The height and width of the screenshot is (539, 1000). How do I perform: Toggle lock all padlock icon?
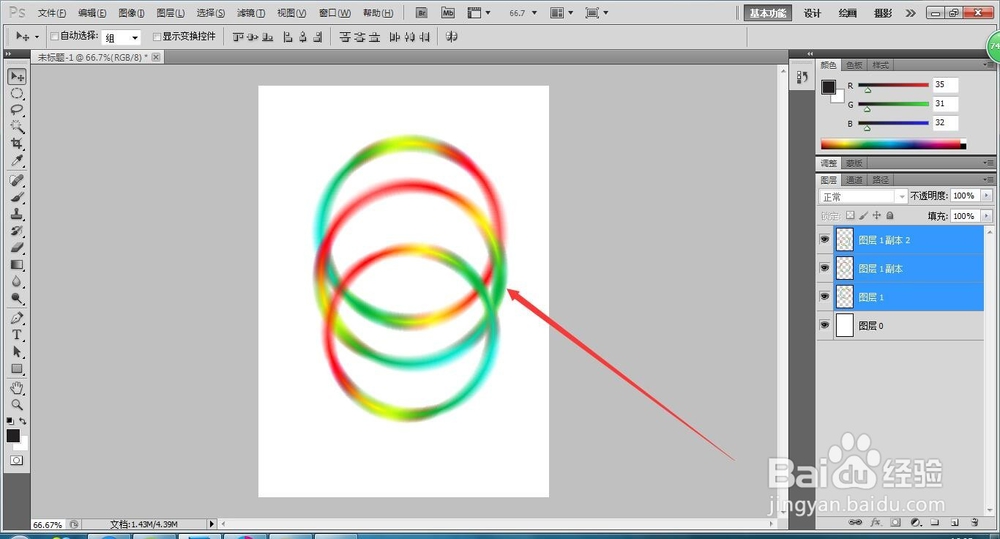pyautogui.click(x=890, y=216)
